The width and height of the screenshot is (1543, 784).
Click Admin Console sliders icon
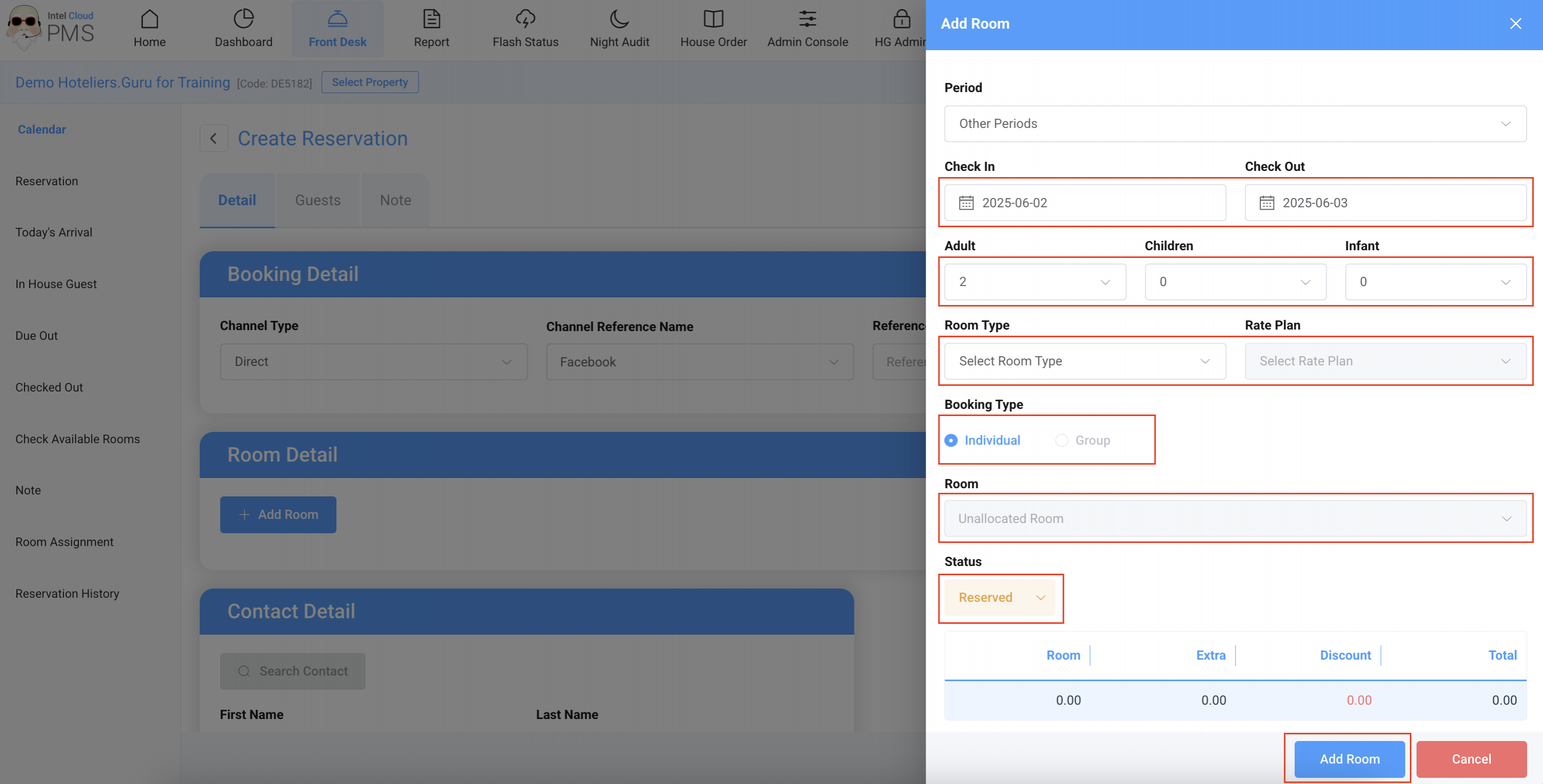coord(807,19)
